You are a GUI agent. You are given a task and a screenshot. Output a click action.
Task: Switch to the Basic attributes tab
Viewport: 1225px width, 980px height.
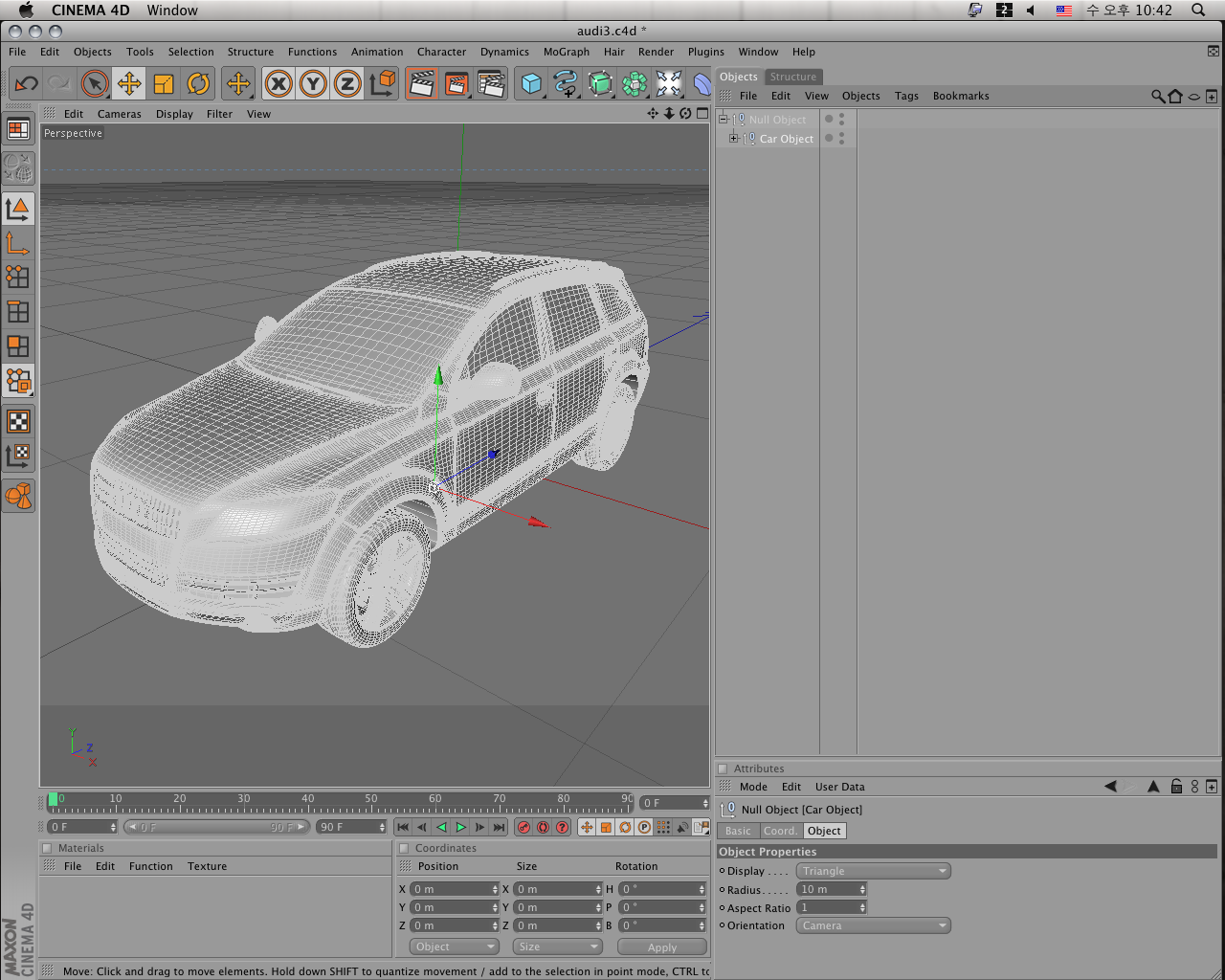[x=739, y=831]
